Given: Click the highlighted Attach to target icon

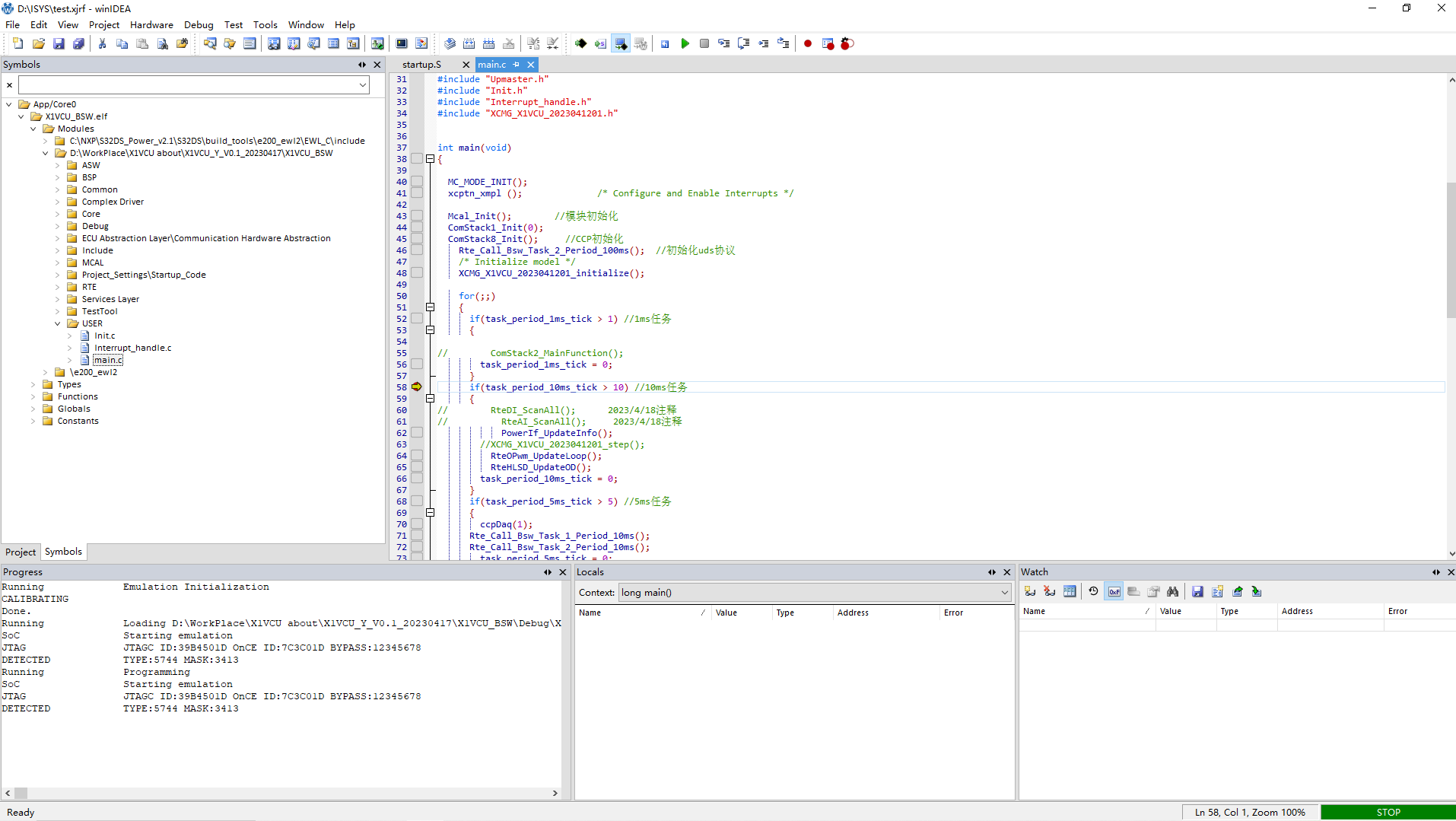Looking at the screenshot, I should [621, 43].
